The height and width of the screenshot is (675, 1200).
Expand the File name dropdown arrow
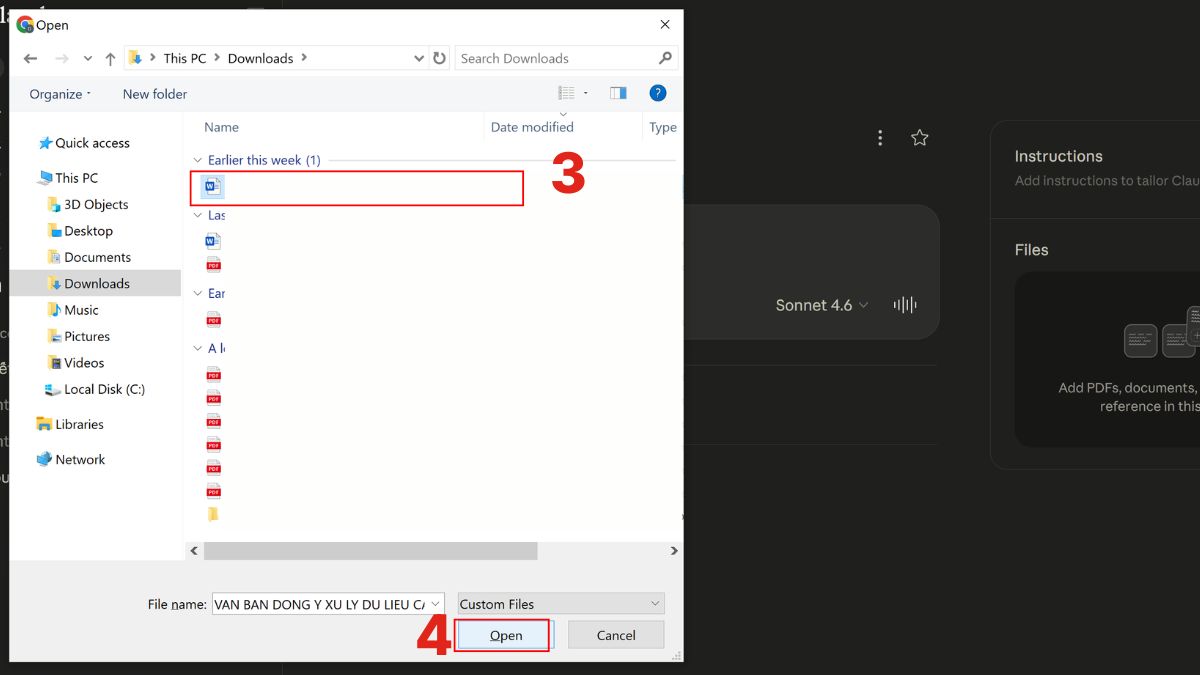coord(436,604)
